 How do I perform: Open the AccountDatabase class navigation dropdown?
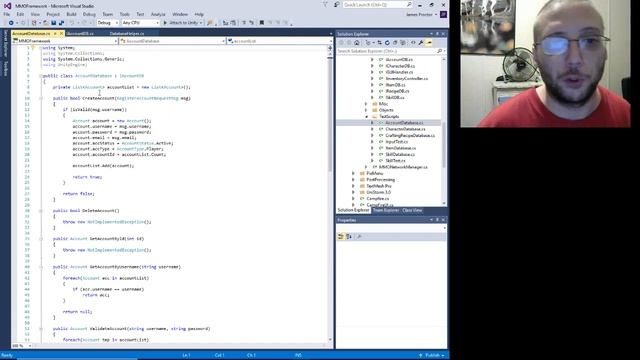173,41
